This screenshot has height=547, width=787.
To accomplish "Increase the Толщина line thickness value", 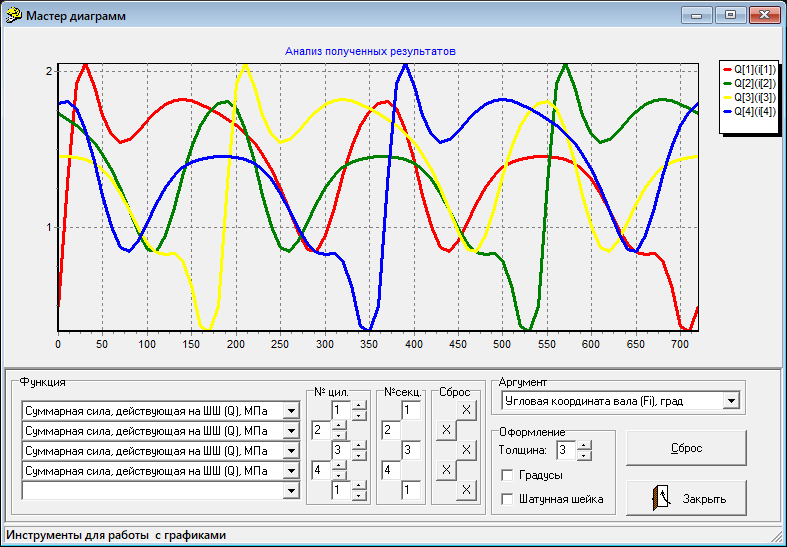I will pos(584,445).
